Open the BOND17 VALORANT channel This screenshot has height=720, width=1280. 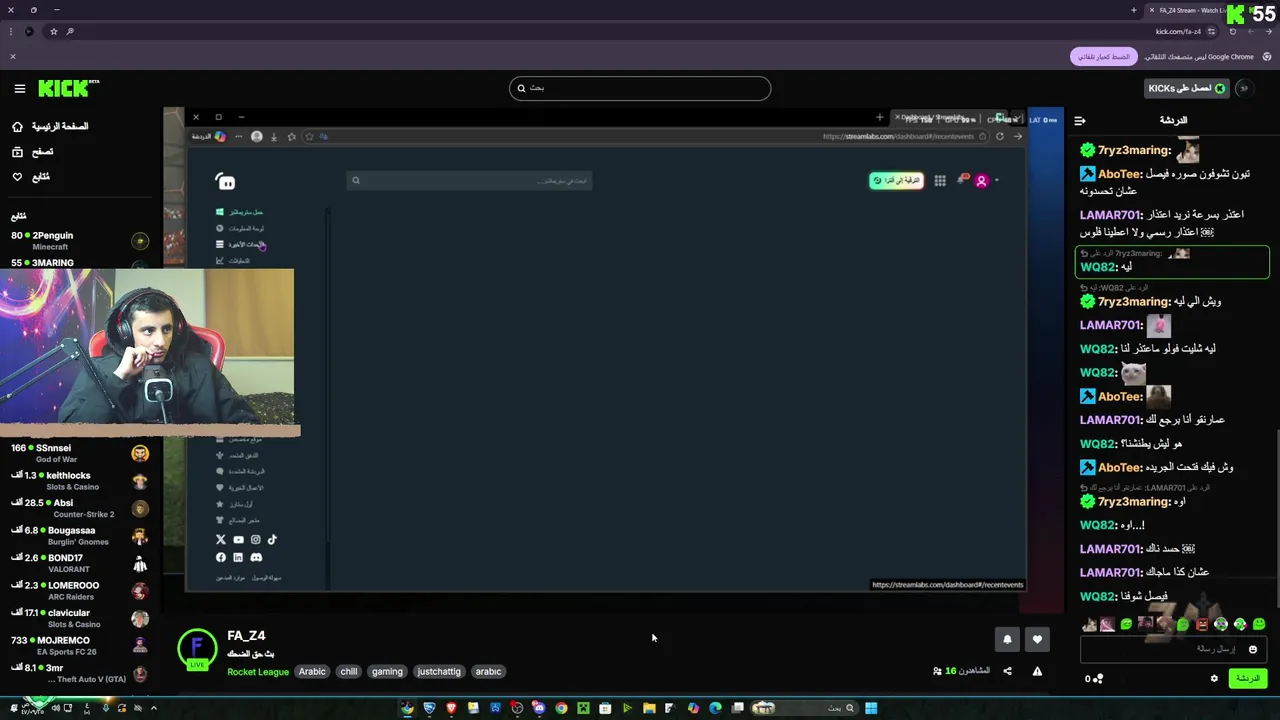click(x=78, y=563)
